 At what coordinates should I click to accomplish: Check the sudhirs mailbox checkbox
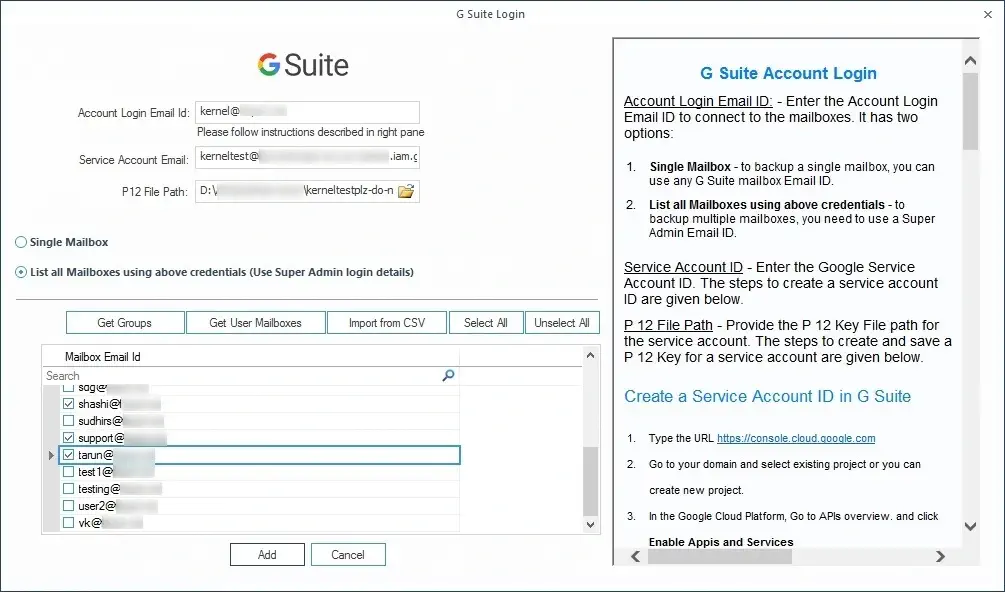69,421
